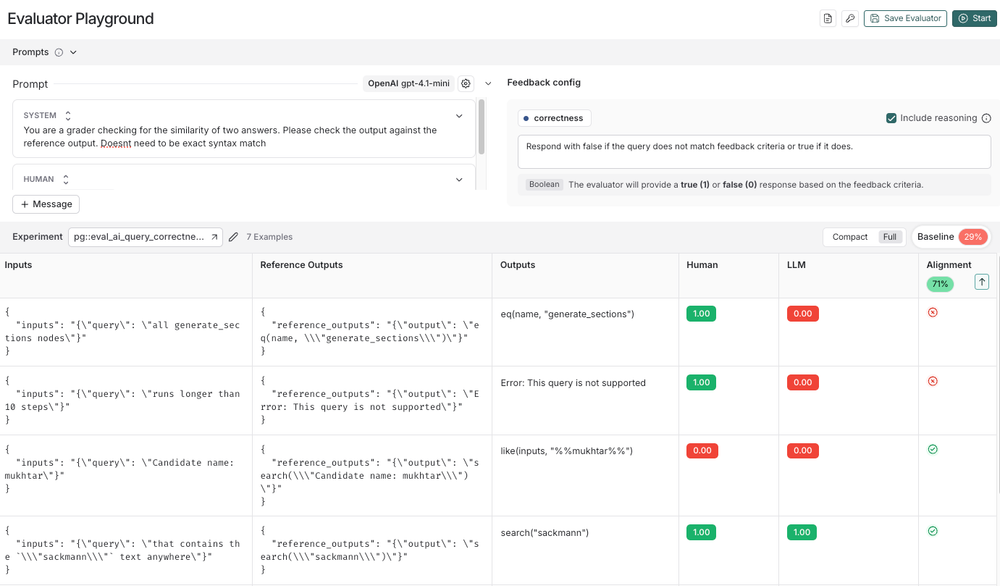Open API key settings via the key icon
The image size is (1000, 586).
tap(850, 18)
